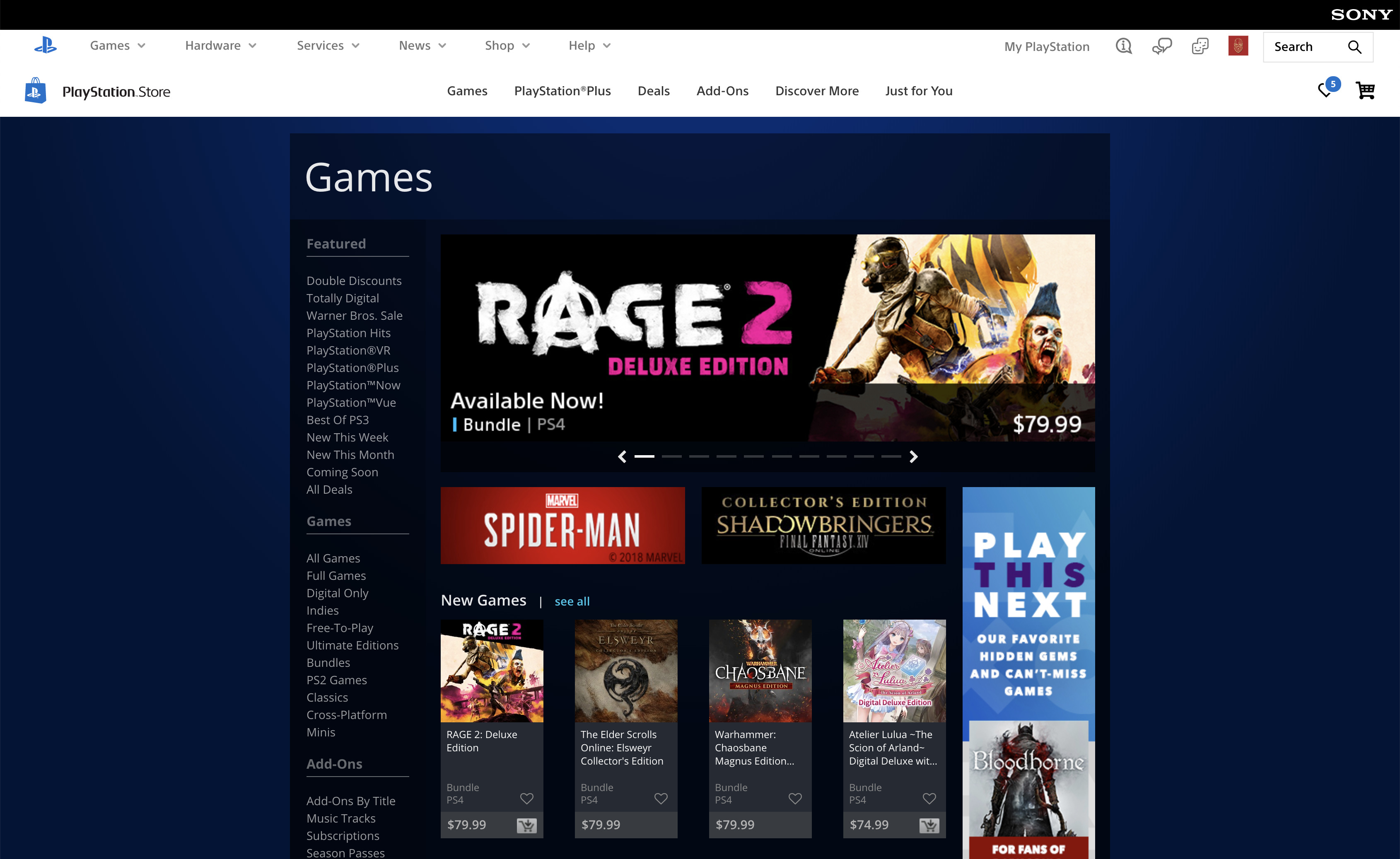Toggle wishlist heart on Warhammer Chaosbane

tap(795, 798)
